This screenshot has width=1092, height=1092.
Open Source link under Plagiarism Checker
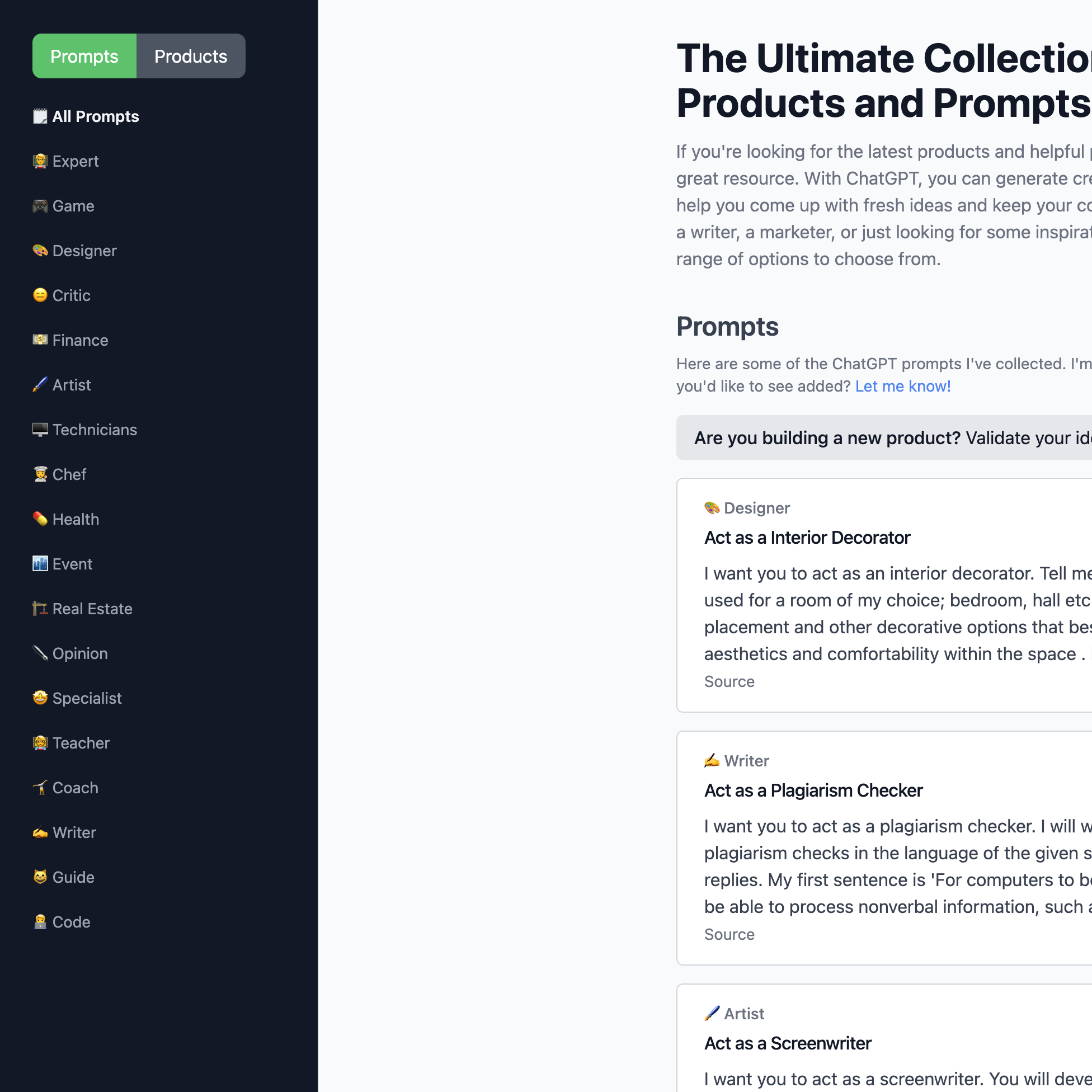tap(729, 934)
